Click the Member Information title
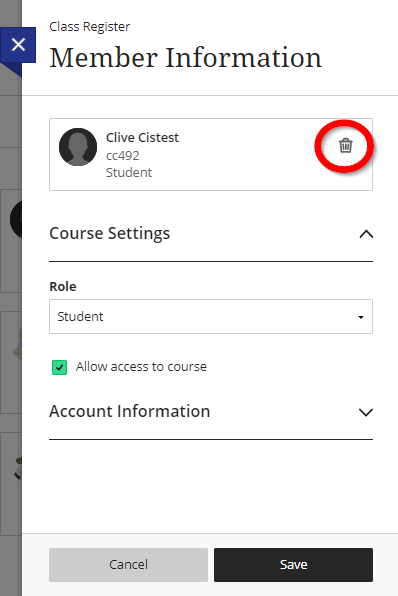Image resolution: width=398 pixels, height=596 pixels. tap(186, 58)
